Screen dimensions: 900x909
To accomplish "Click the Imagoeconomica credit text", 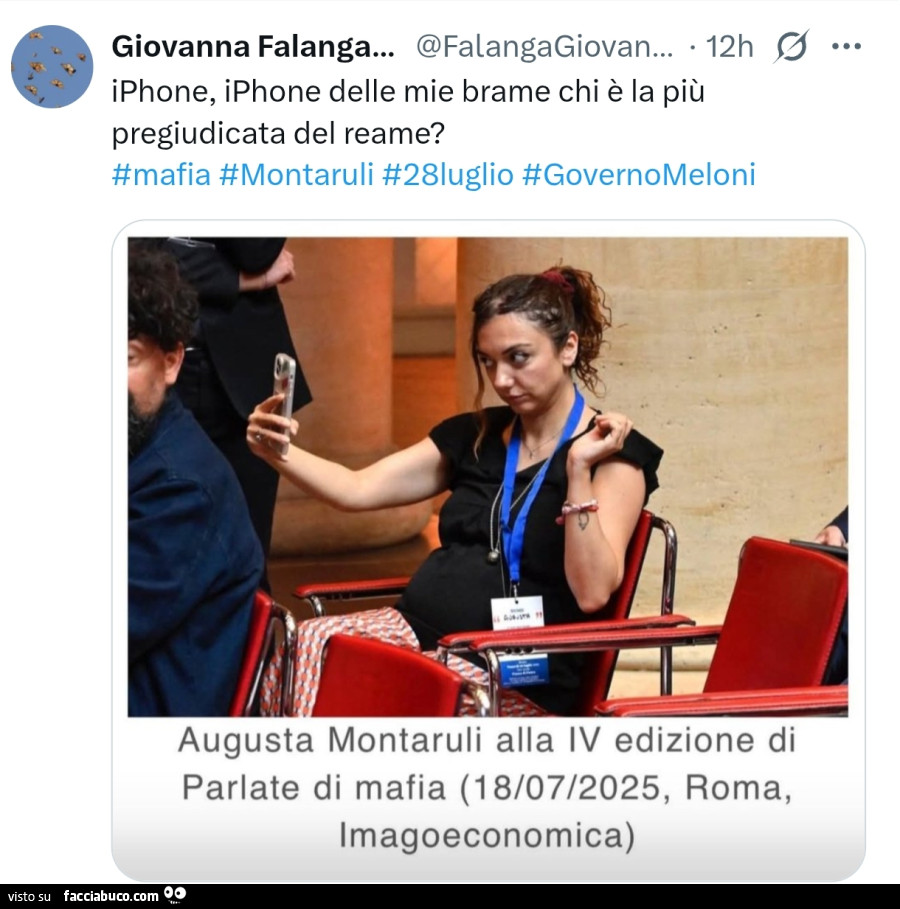I will pos(487,835).
